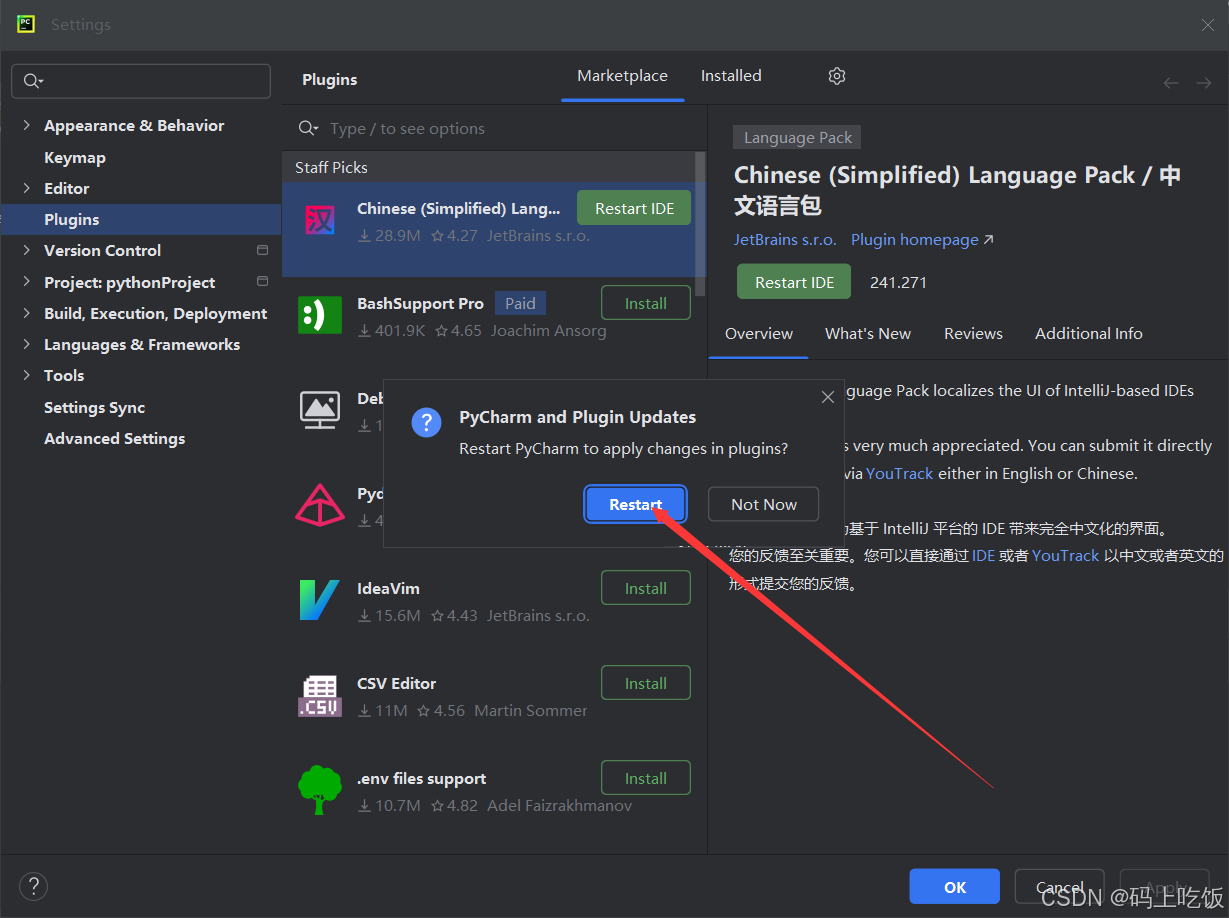Switch to the Installed tab
The image size is (1229, 918).
point(731,76)
